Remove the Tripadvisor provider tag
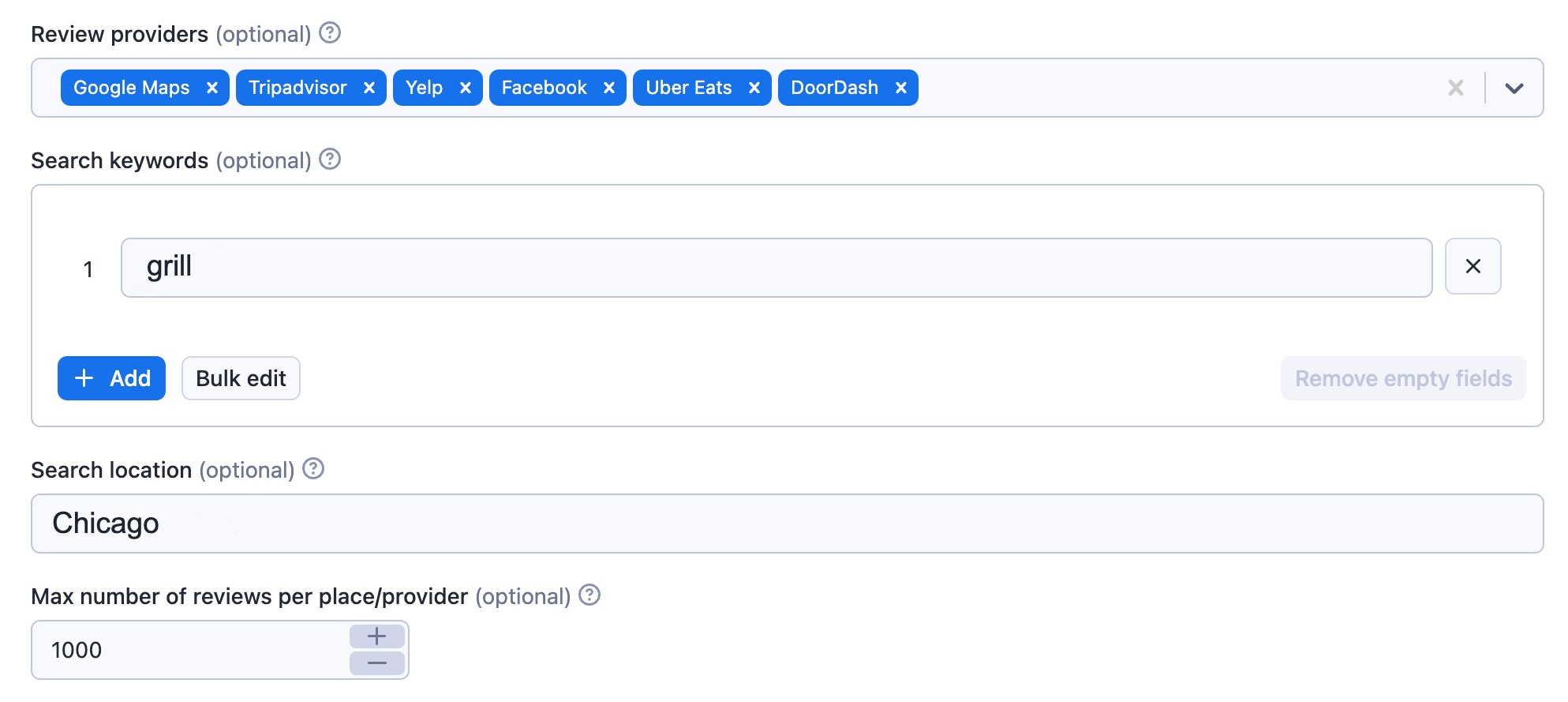This screenshot has height=702, width=1568. [369, 88]
